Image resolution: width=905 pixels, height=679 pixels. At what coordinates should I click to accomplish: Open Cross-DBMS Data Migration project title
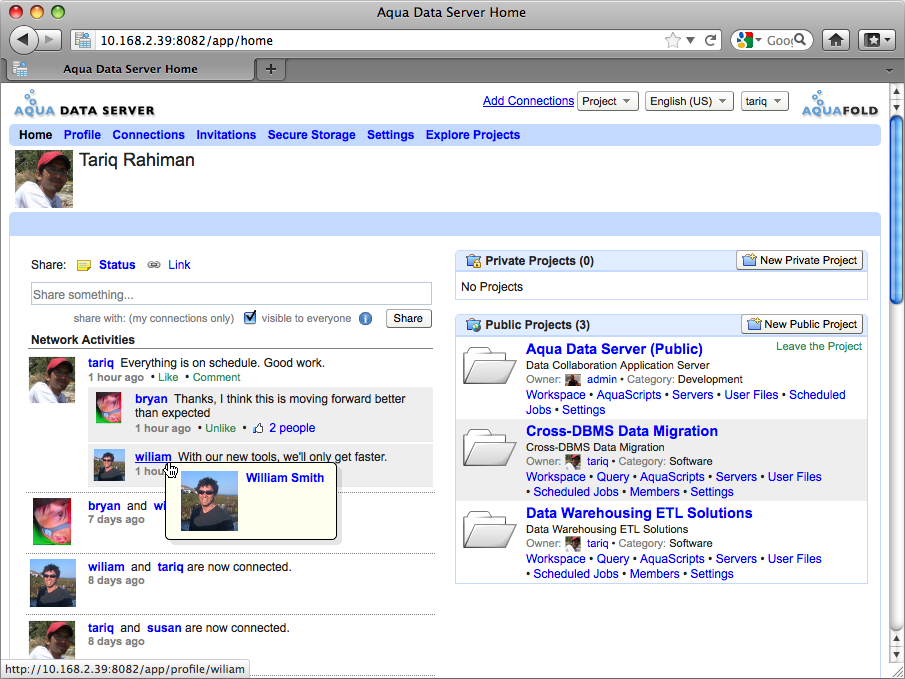pyautogui.click(x=622, y=431)
